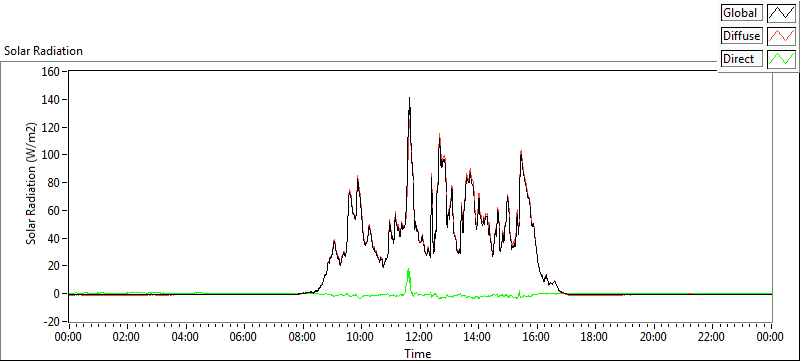The image size is (800, 361).
Task: Click the Direct plot legend label
Action: [742, 59]
